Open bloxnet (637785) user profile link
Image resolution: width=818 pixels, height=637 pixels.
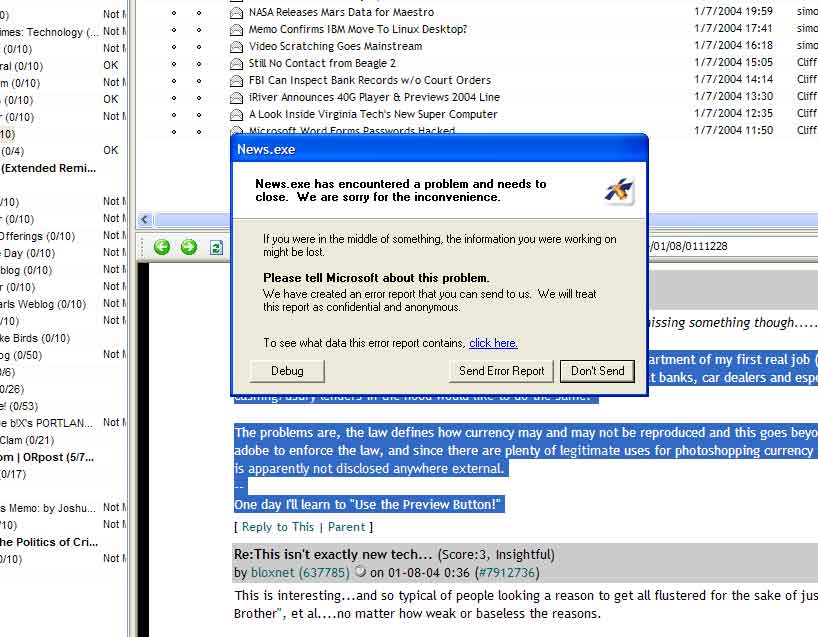click(x=300, y=573)
